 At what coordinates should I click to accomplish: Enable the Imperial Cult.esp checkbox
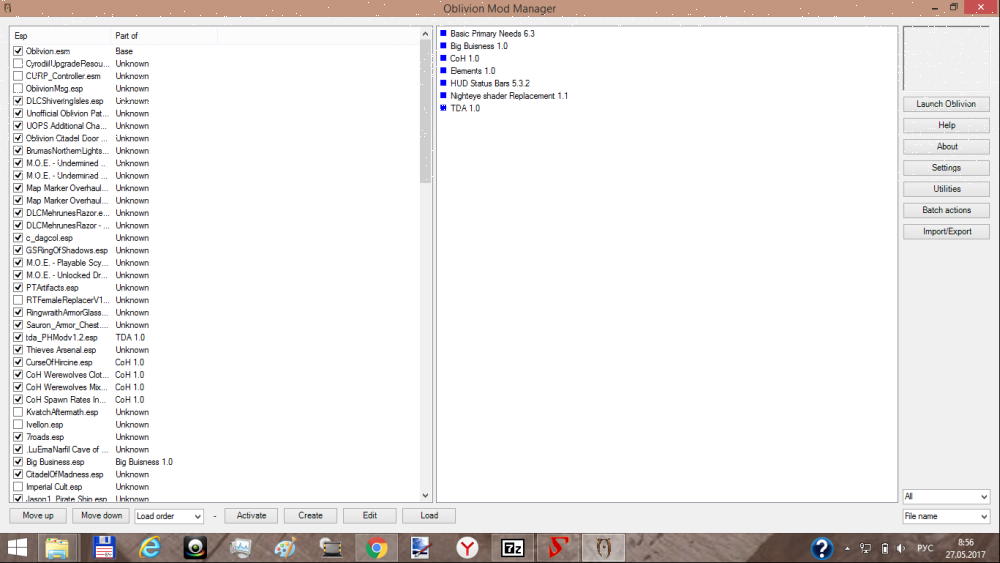[18, 486]
